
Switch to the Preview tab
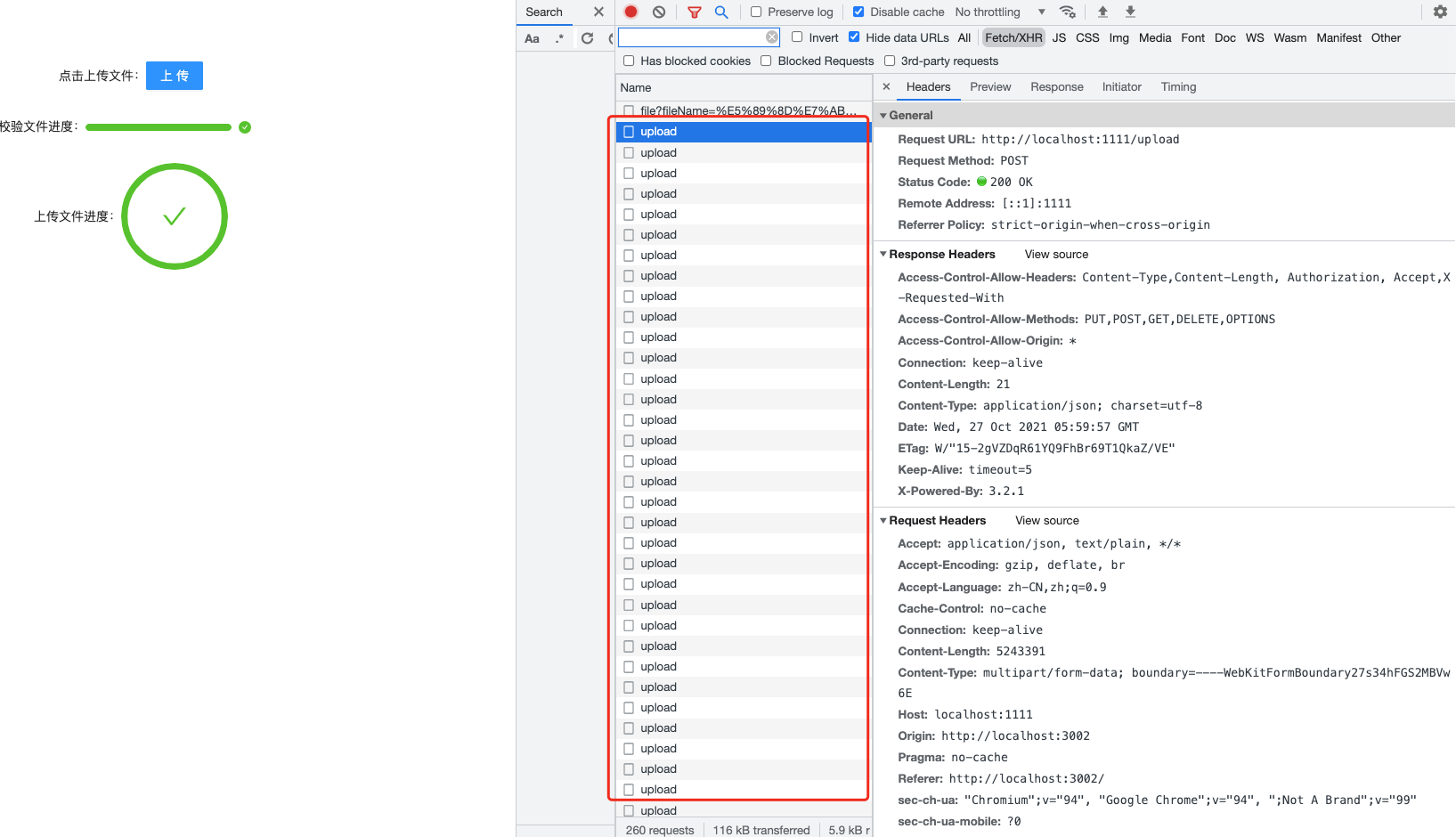[x=990, y=86]
